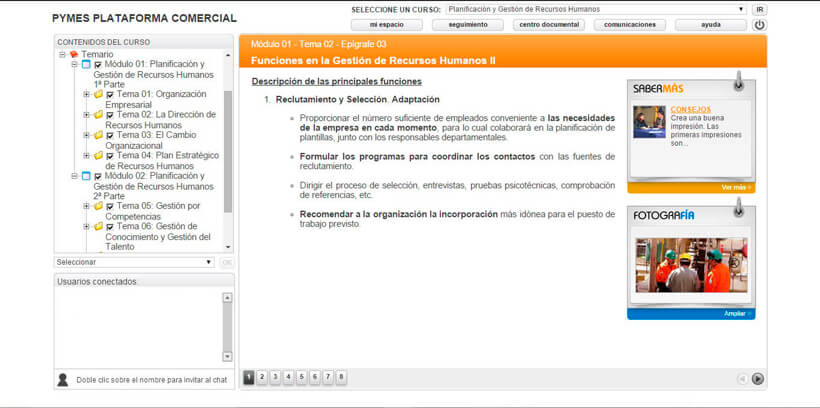Click the power/logout icon
Screen dimensions: 820x408
click(x=759, y=25)
